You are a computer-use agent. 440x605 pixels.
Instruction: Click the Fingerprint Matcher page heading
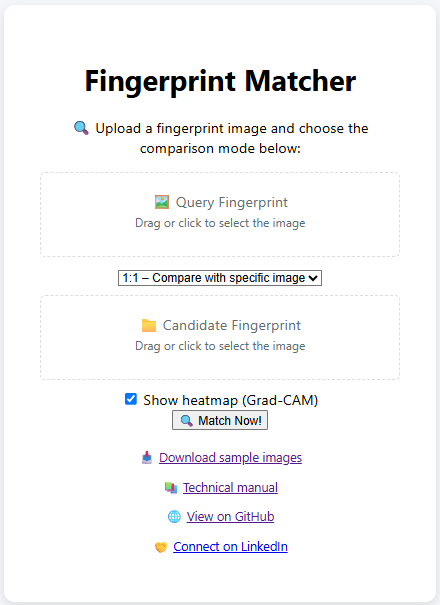[220, 81]
